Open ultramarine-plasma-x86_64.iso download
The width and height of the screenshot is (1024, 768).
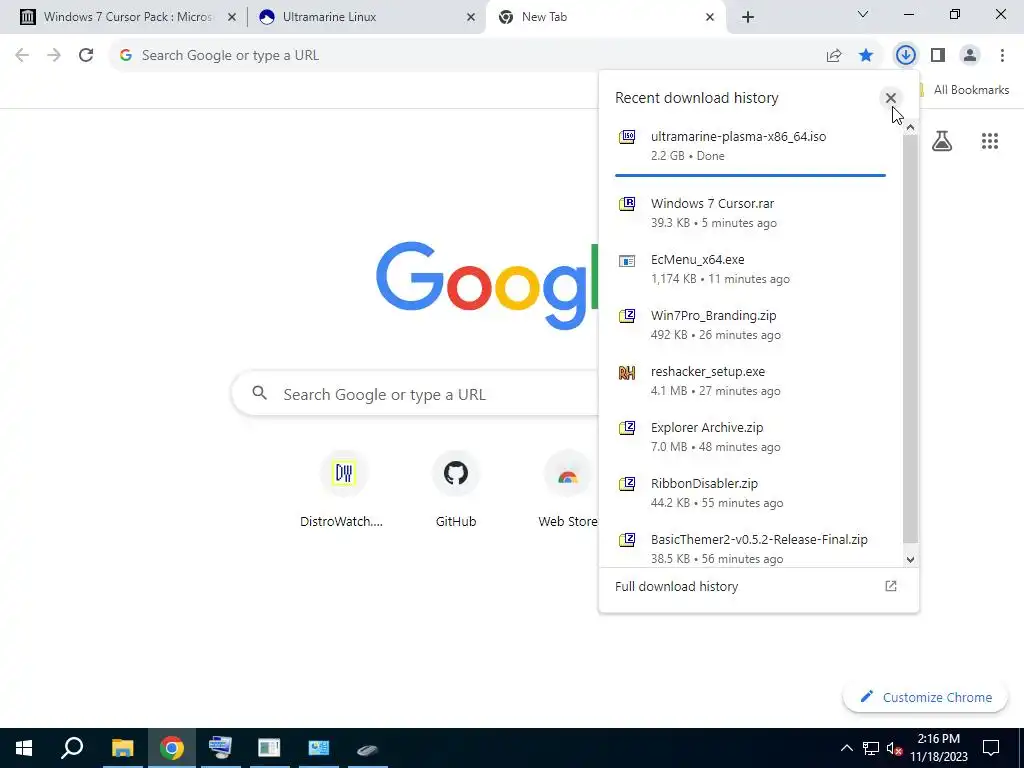coord(750,146)
